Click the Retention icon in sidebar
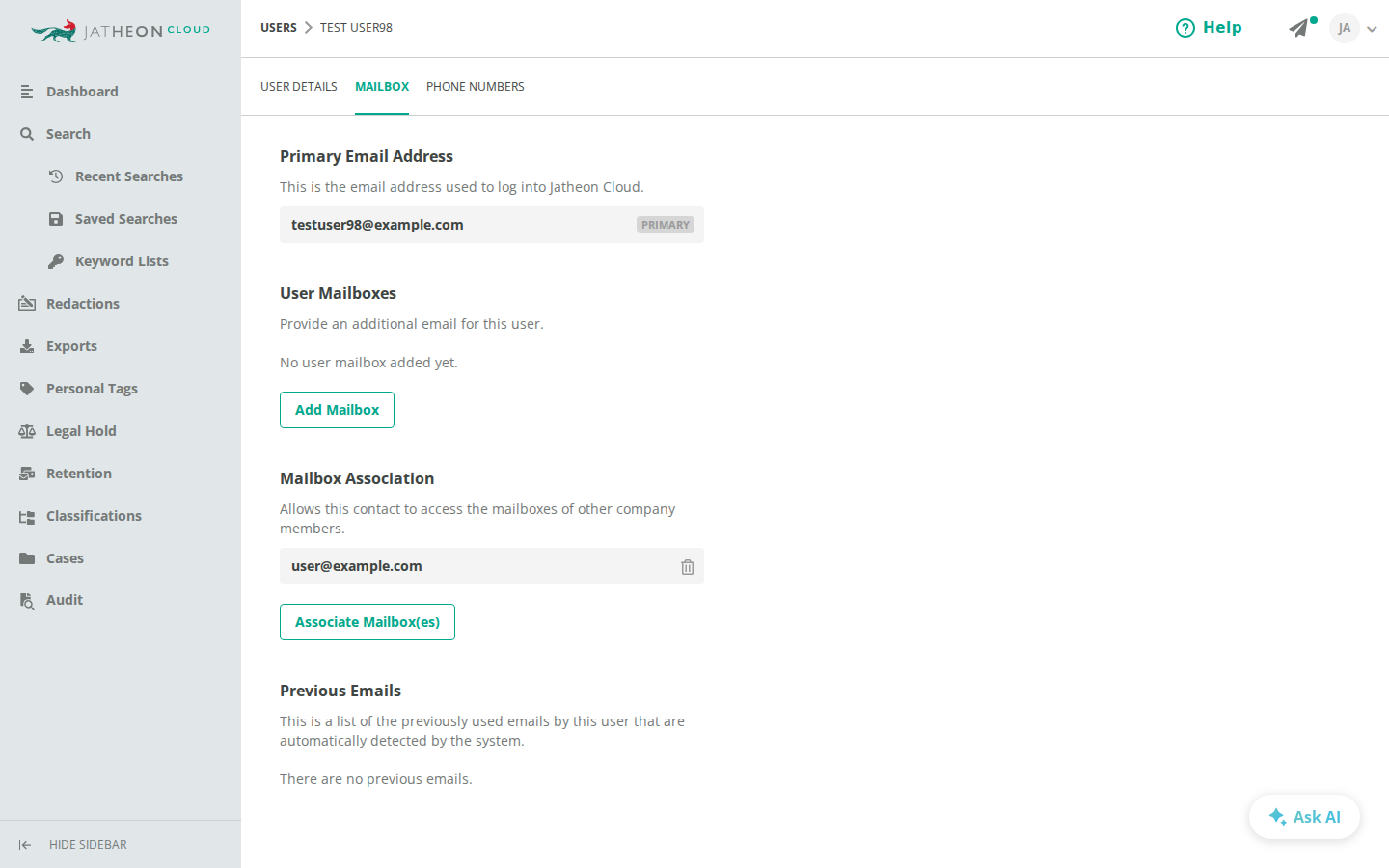Image resolution: width=1389 pixels, height=868 pixels. pos(27,474)
